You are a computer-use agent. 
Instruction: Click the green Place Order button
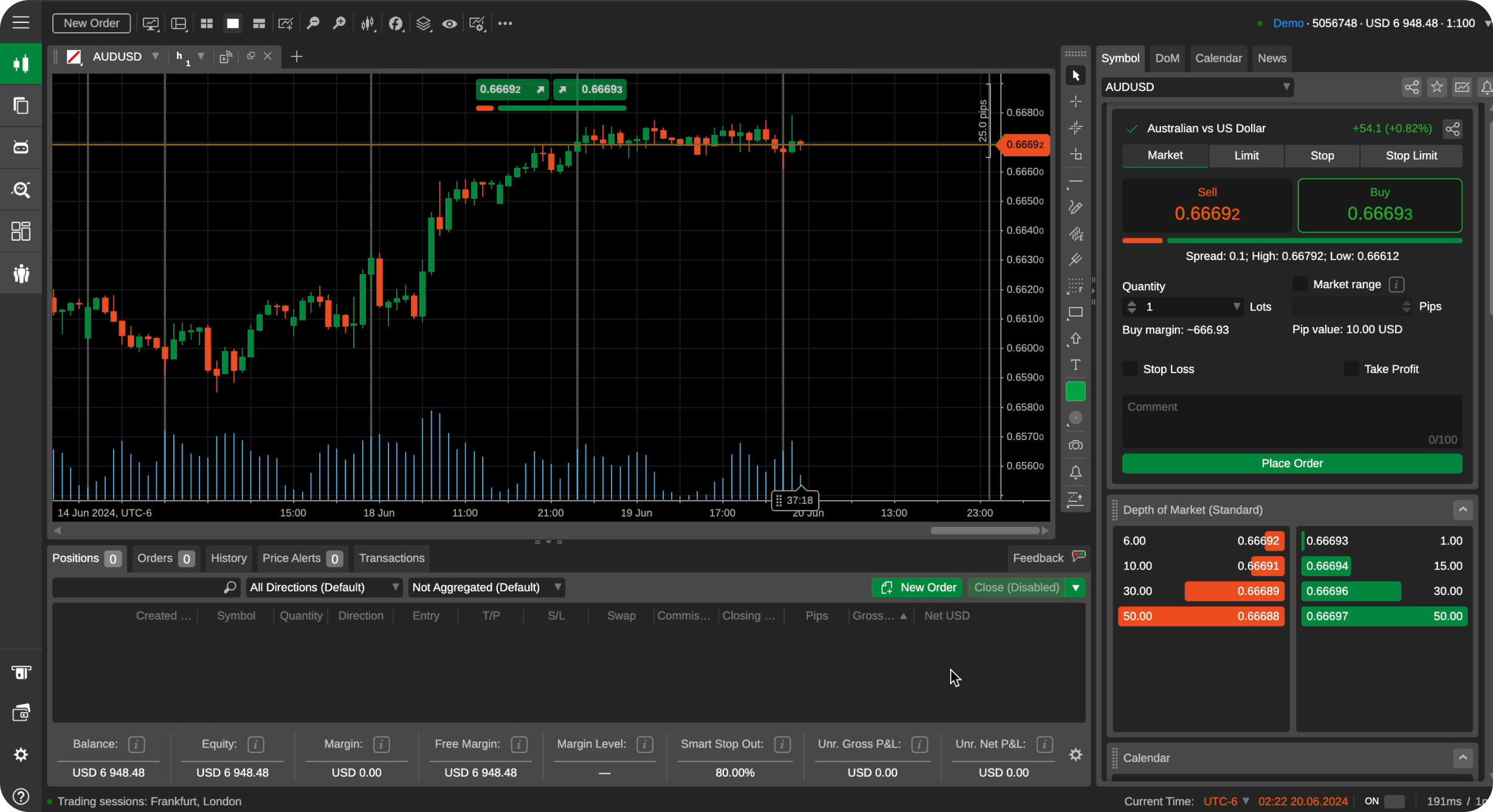(x=1292, y=463)
